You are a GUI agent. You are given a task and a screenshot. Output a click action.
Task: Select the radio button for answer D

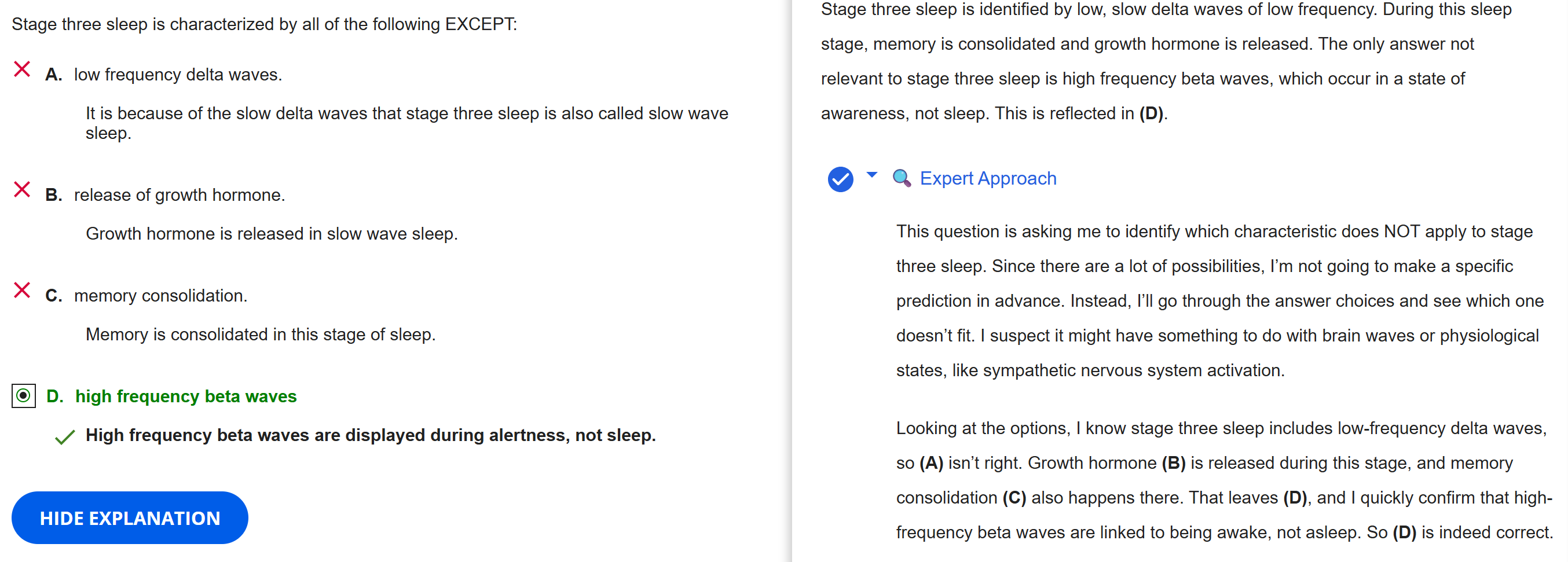pos(24,396)
